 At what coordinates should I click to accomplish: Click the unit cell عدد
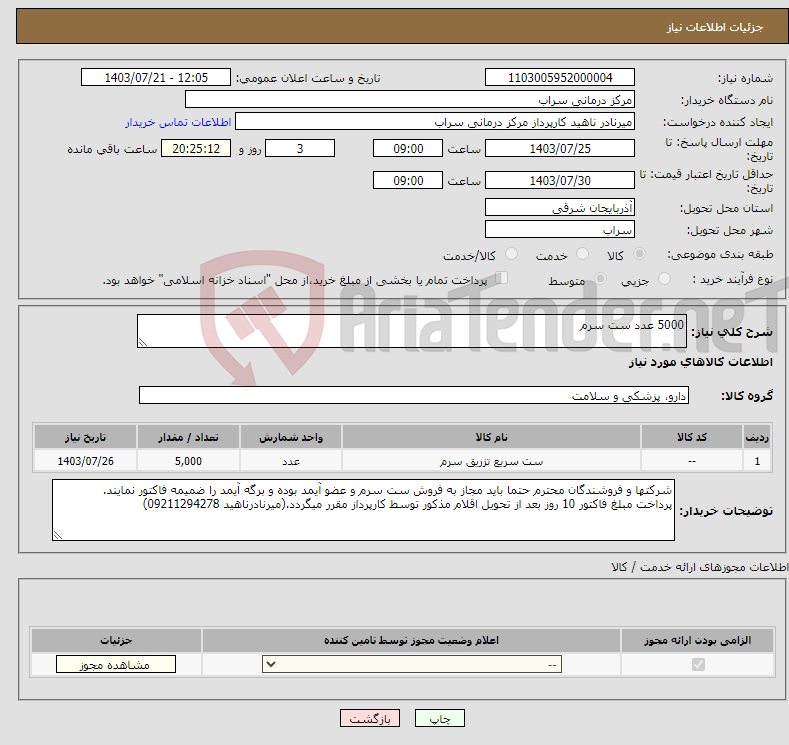point(291,461)
